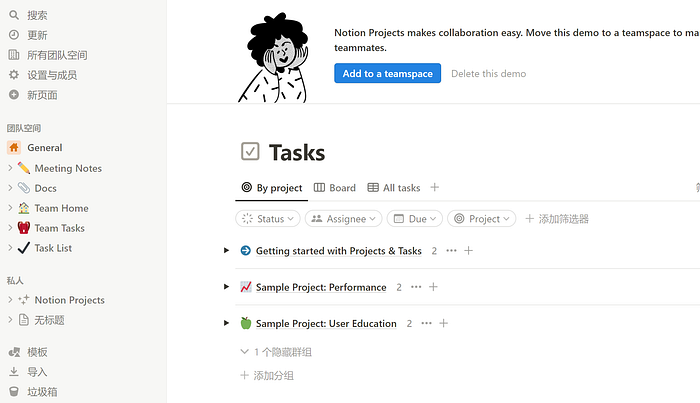
Task: Click the Task List checkmark icon
Action: [x=24, y=248]
